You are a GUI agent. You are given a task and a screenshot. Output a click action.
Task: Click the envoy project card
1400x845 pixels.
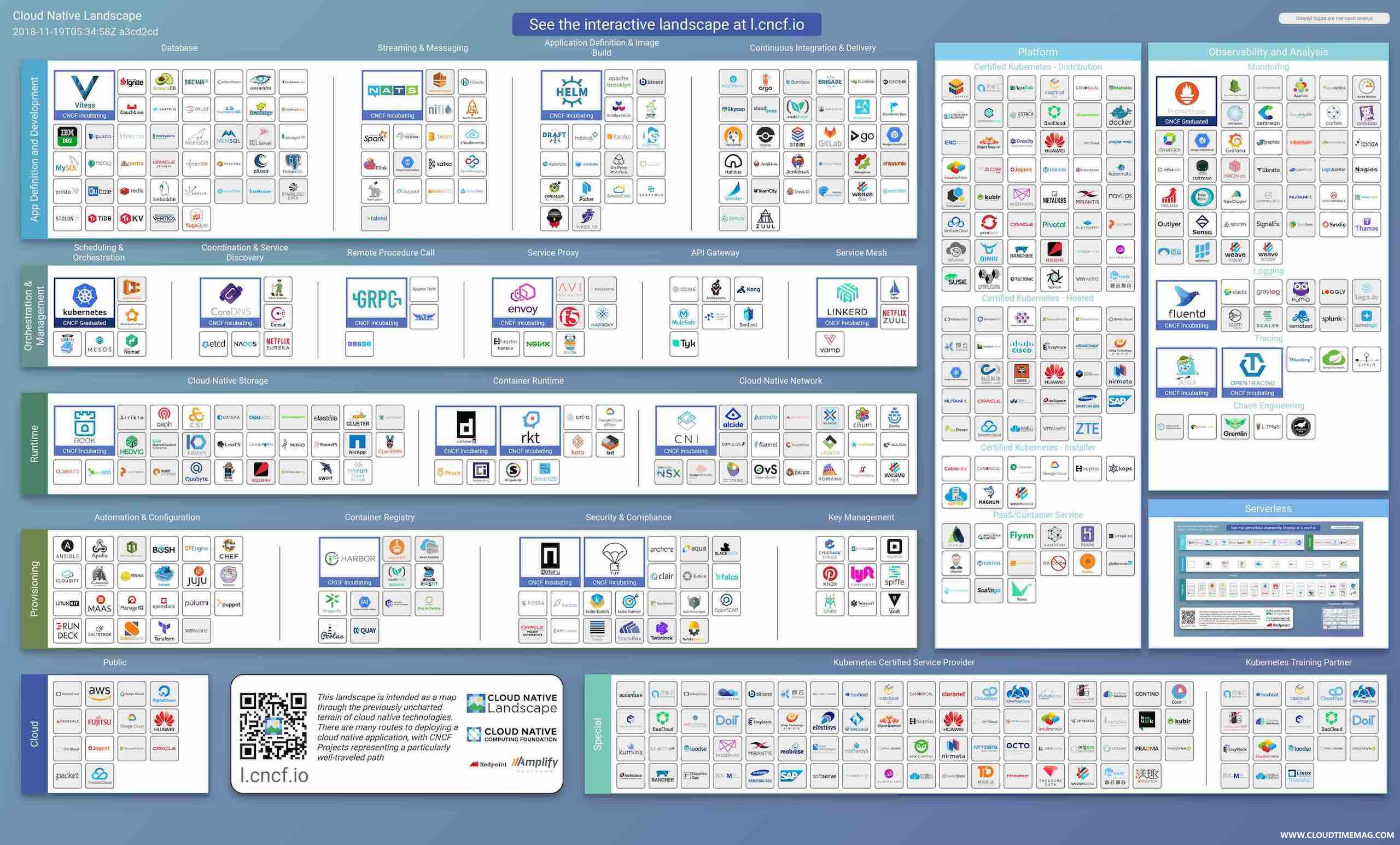(x=522, y=302)
